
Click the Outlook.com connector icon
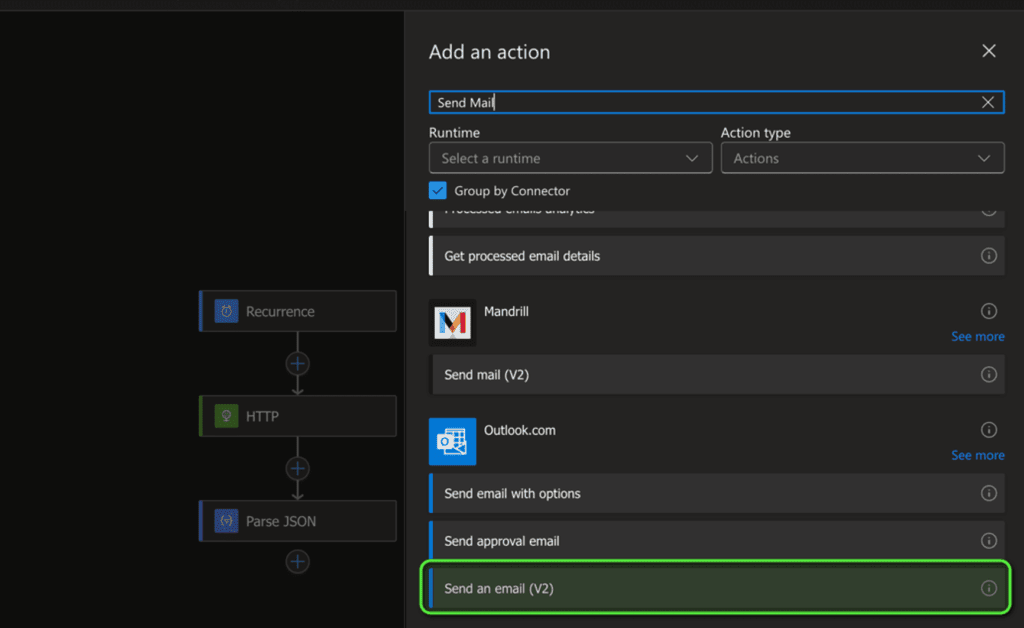(x=454, y=441)
